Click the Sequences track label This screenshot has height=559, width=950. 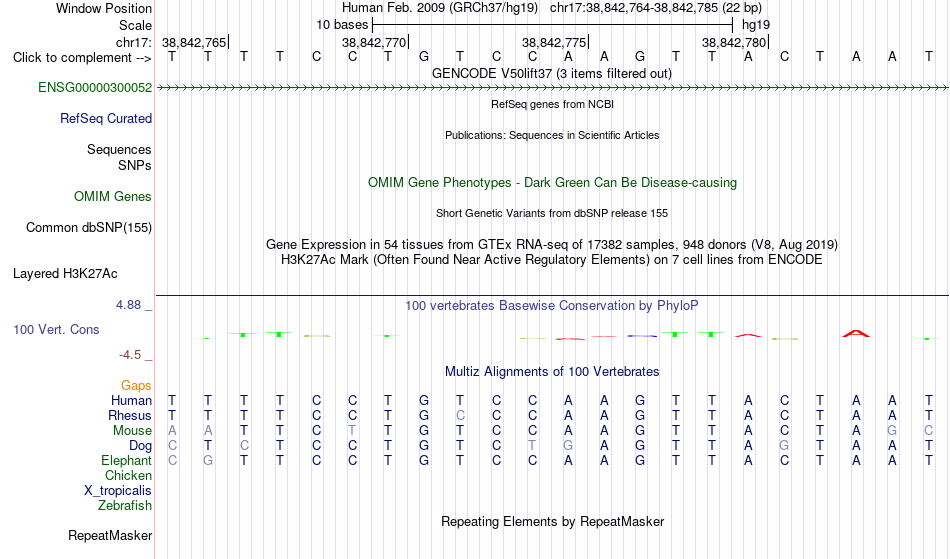pos(119,150)
